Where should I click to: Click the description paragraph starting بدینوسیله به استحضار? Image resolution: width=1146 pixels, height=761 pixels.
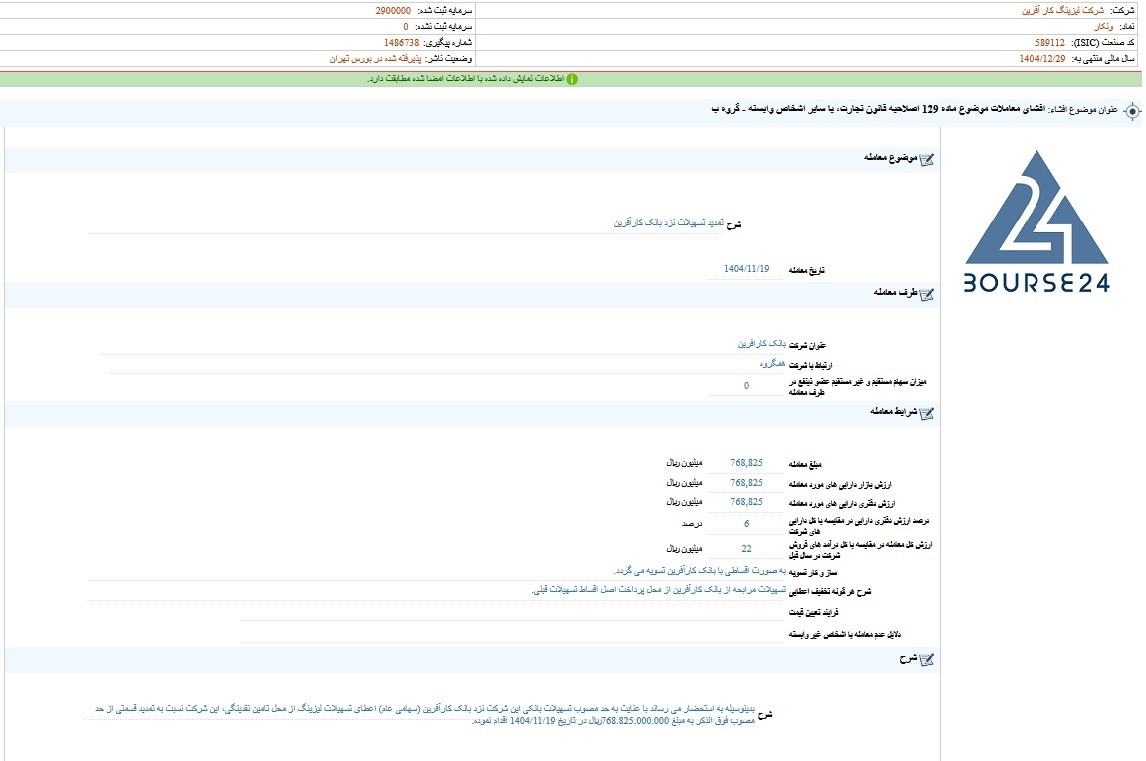coord(425,715)
